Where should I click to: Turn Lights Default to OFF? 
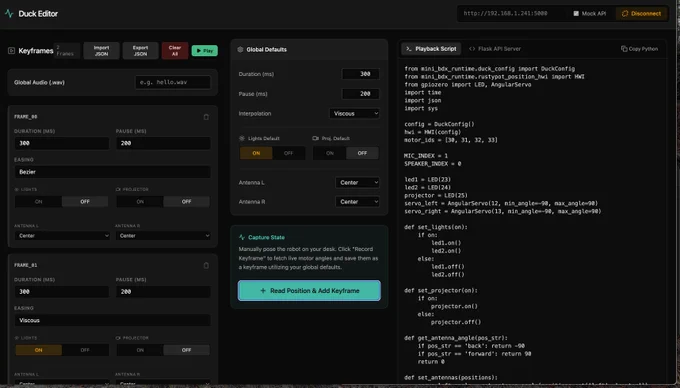click(288, 153)
